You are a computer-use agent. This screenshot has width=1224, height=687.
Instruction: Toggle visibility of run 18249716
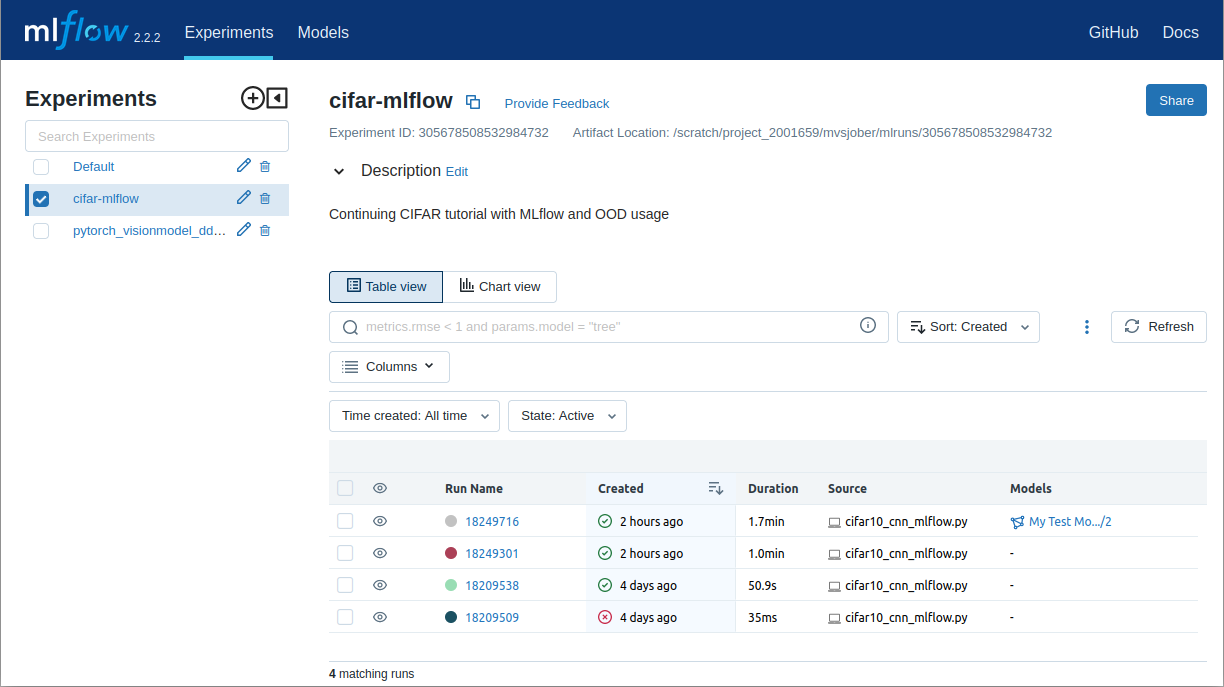pos(379,520)
